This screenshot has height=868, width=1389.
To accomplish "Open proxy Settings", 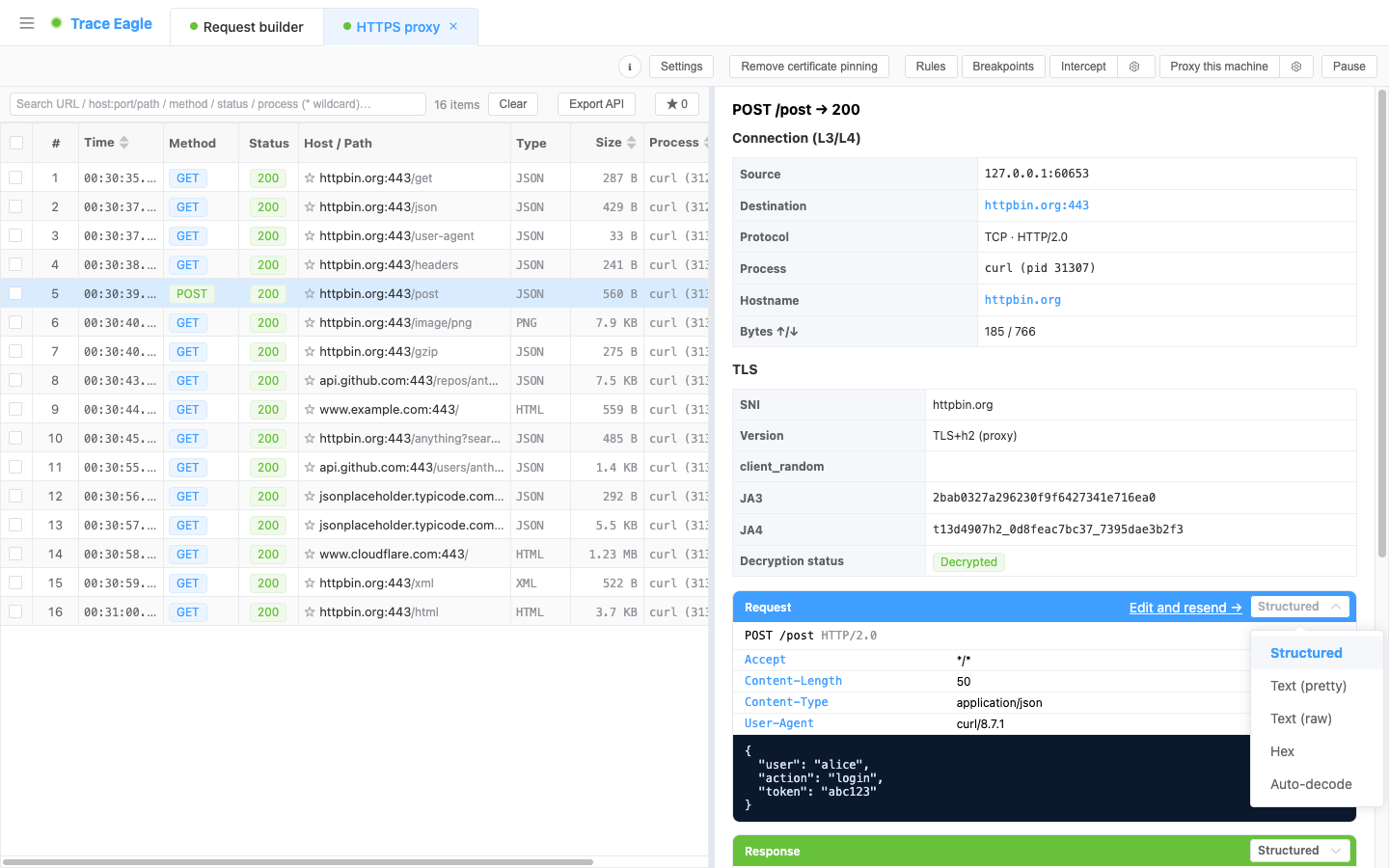I will click(681, 67).
